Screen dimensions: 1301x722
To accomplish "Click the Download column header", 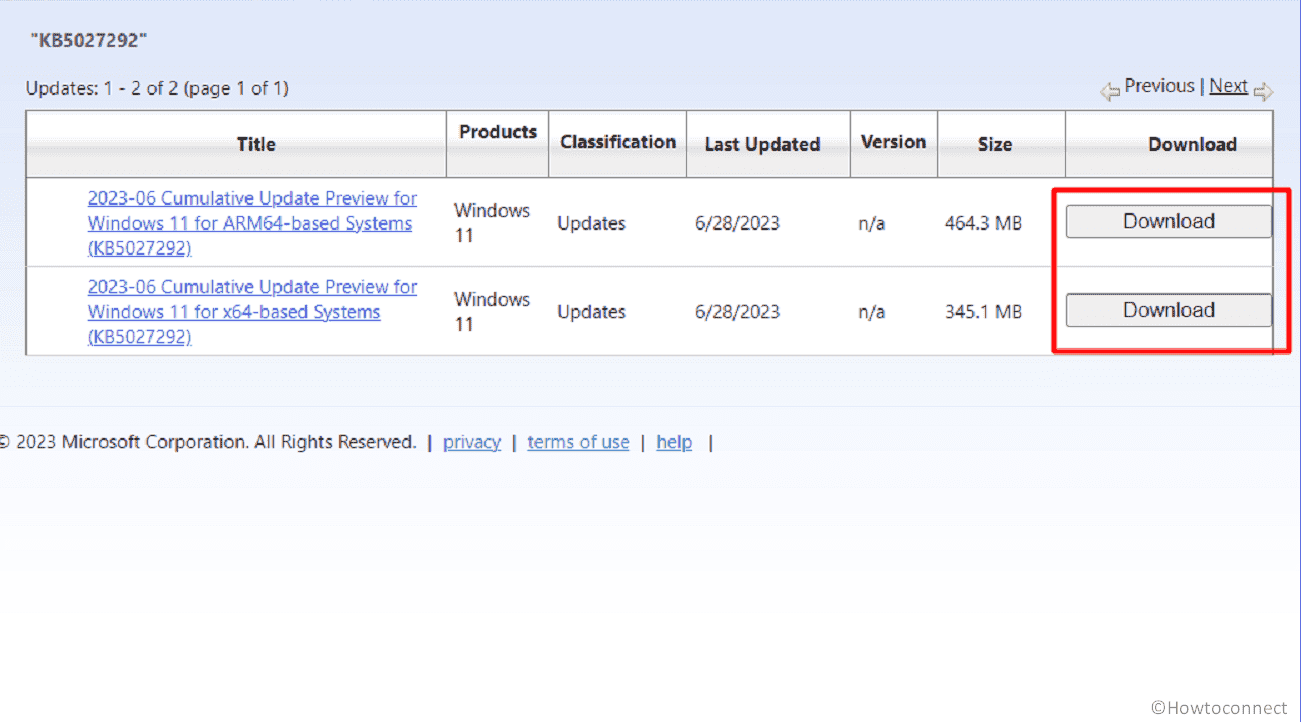I will (1192, 145).
